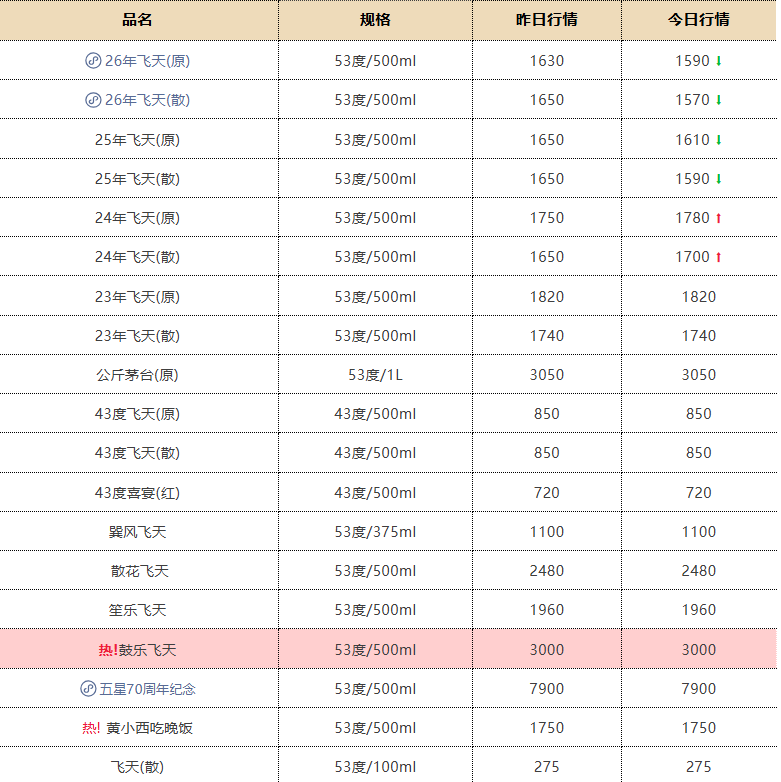Click the 43度/500ml spec in 43度喜宴(红) row

[x=375, y=493]
